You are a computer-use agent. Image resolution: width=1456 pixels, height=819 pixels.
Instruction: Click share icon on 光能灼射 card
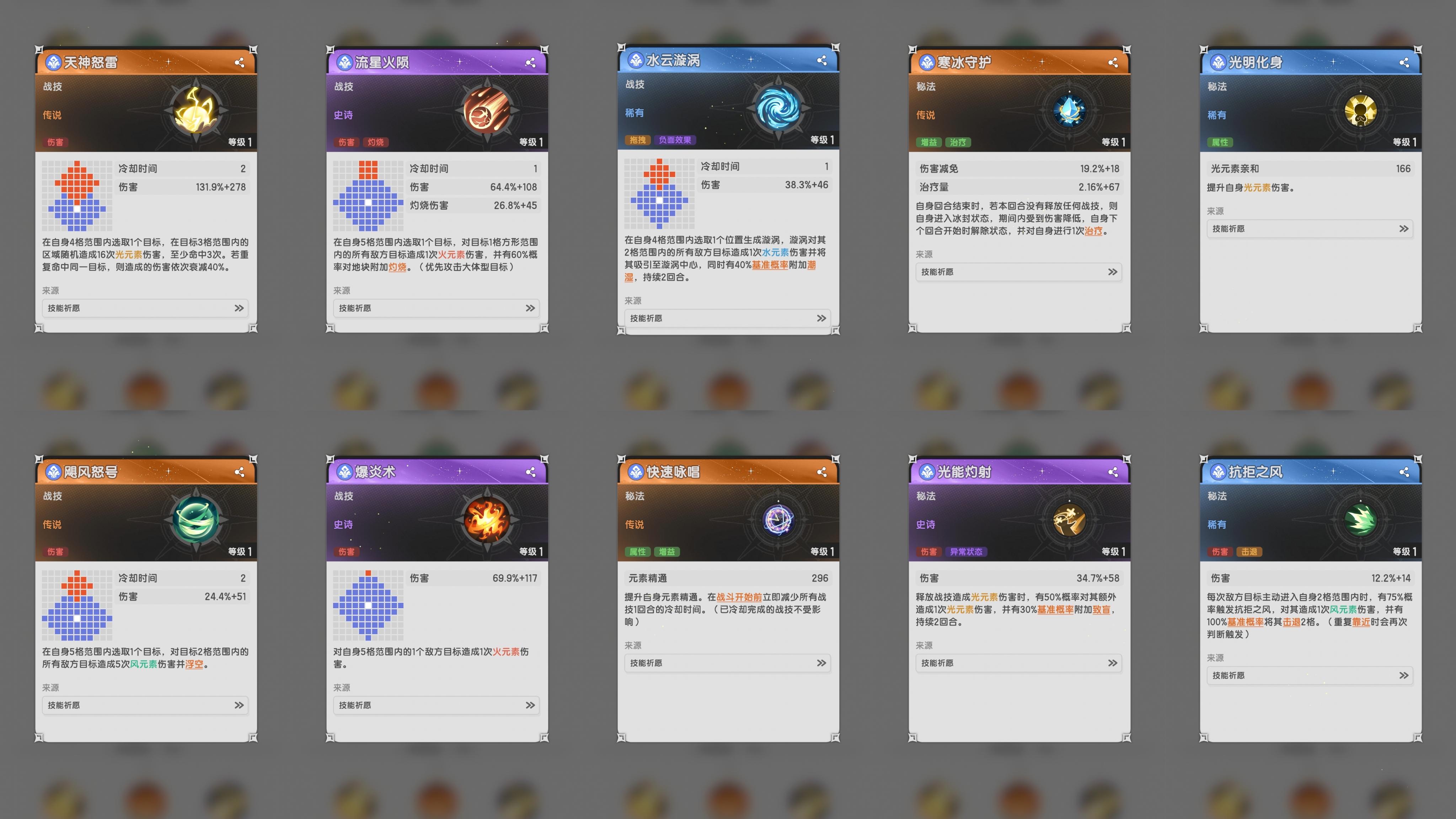point(1113,472)
